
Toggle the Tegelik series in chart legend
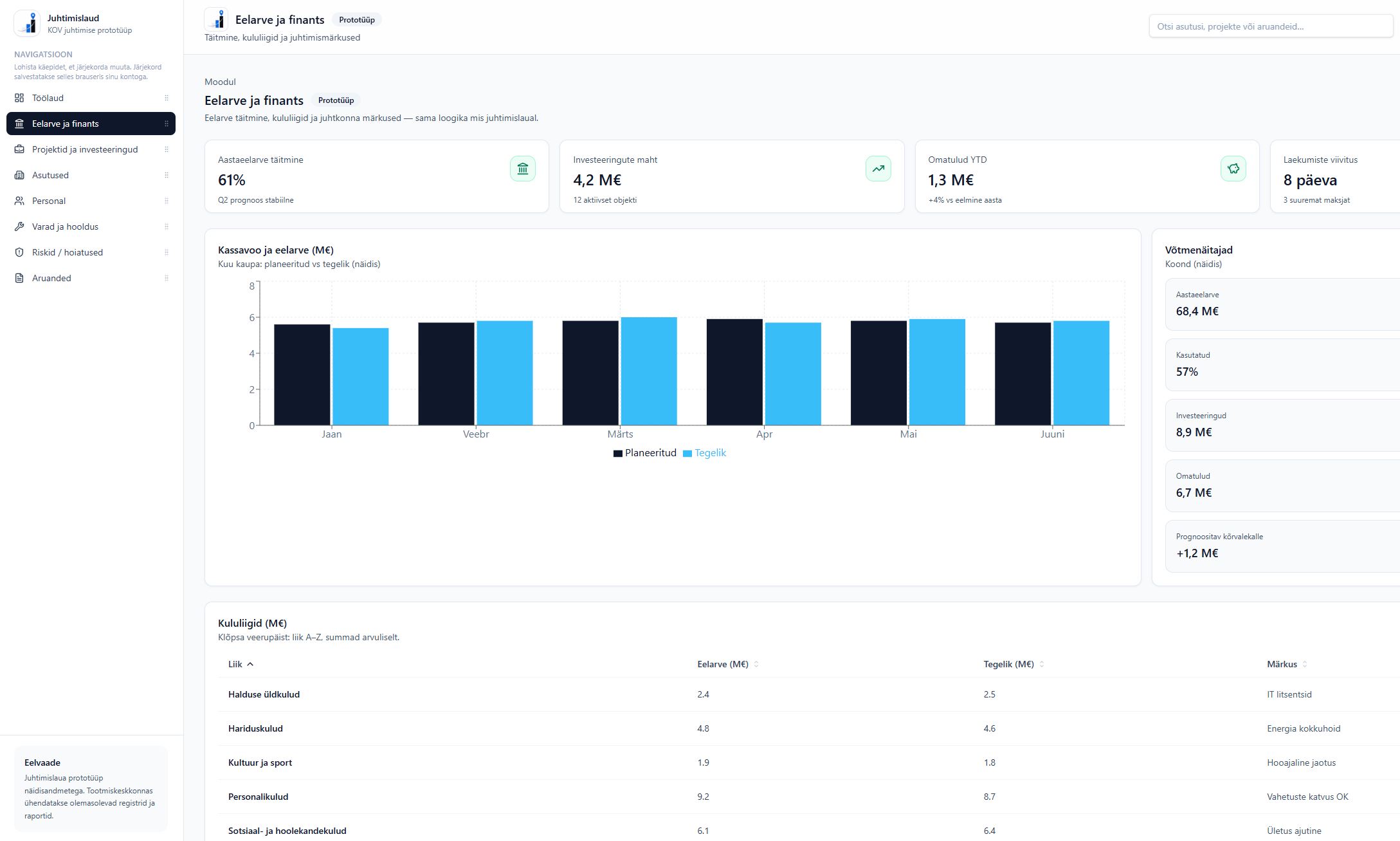[704, 453]
